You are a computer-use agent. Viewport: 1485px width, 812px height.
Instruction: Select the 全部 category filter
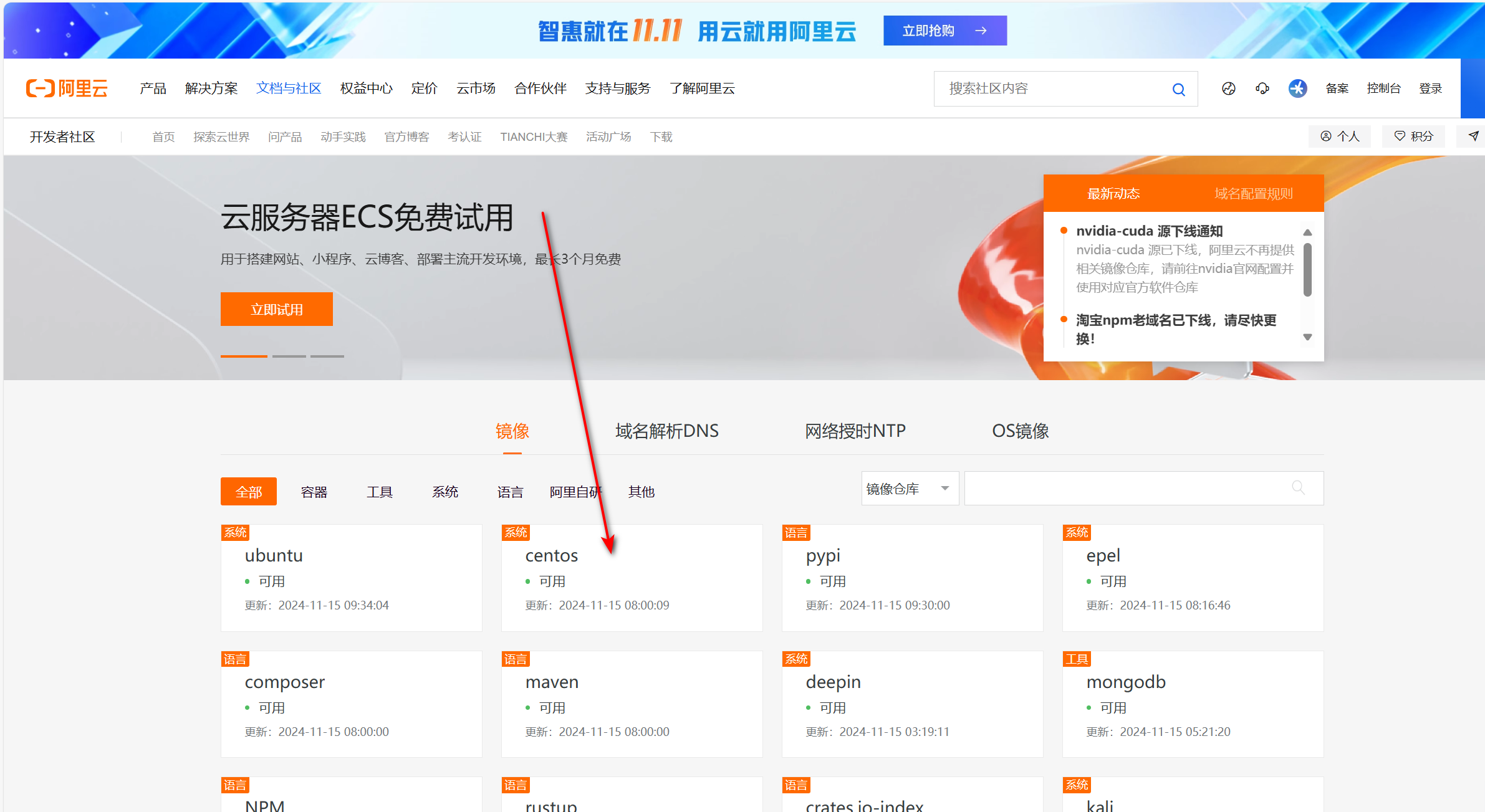[x=248, y=492]
